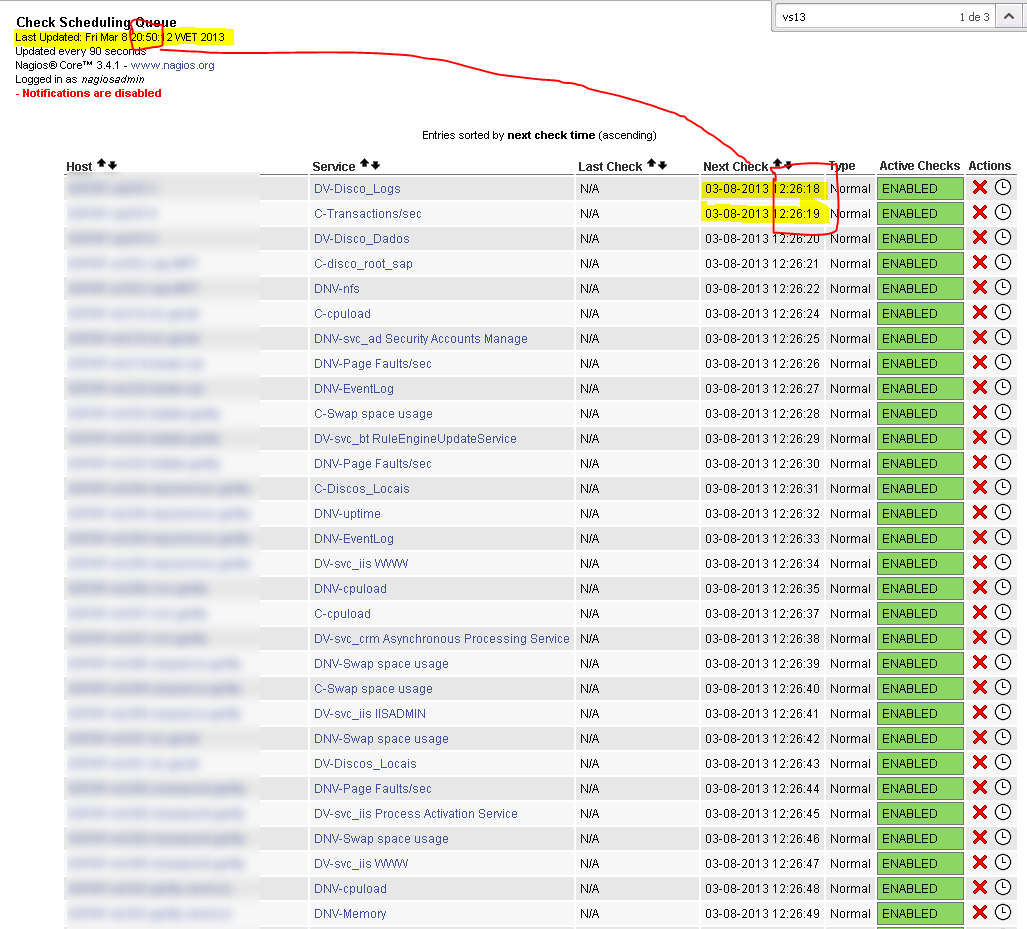Image resolution: width=1027 pixels, height=929 pixels.
Task: Open the www.nagios.org link
Action: (172, 65)
